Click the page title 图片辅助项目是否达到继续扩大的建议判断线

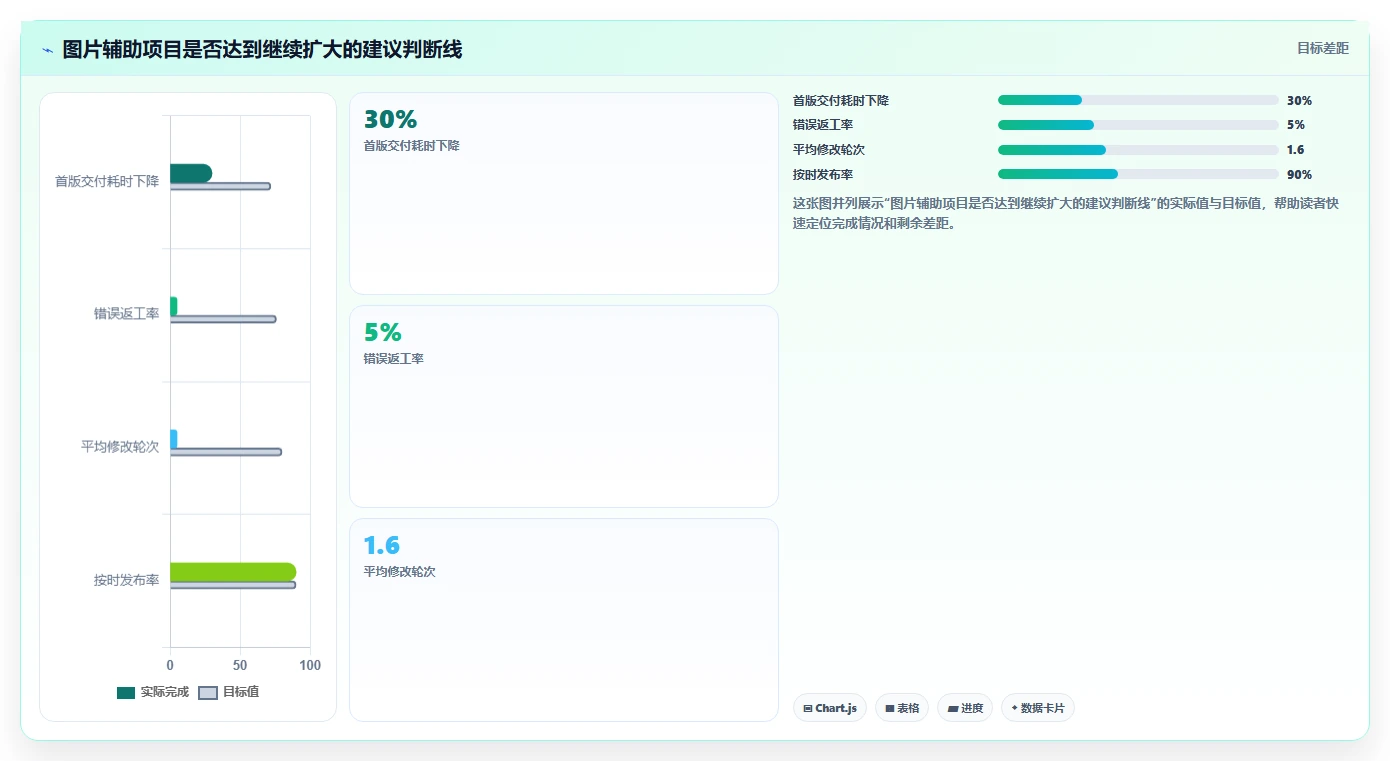coord(262,49)
